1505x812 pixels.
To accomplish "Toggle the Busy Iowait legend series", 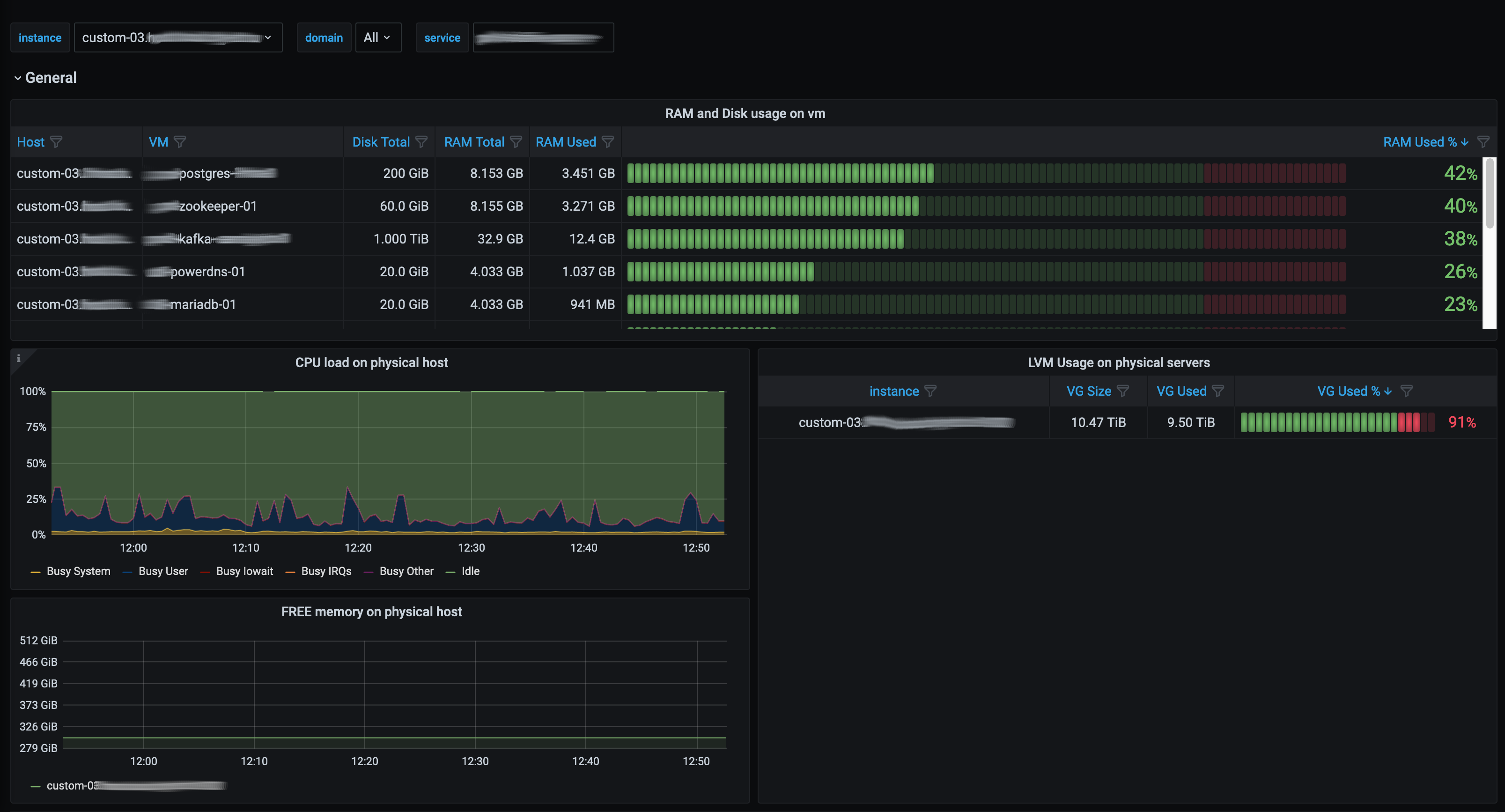I will [x=243, y=571].
